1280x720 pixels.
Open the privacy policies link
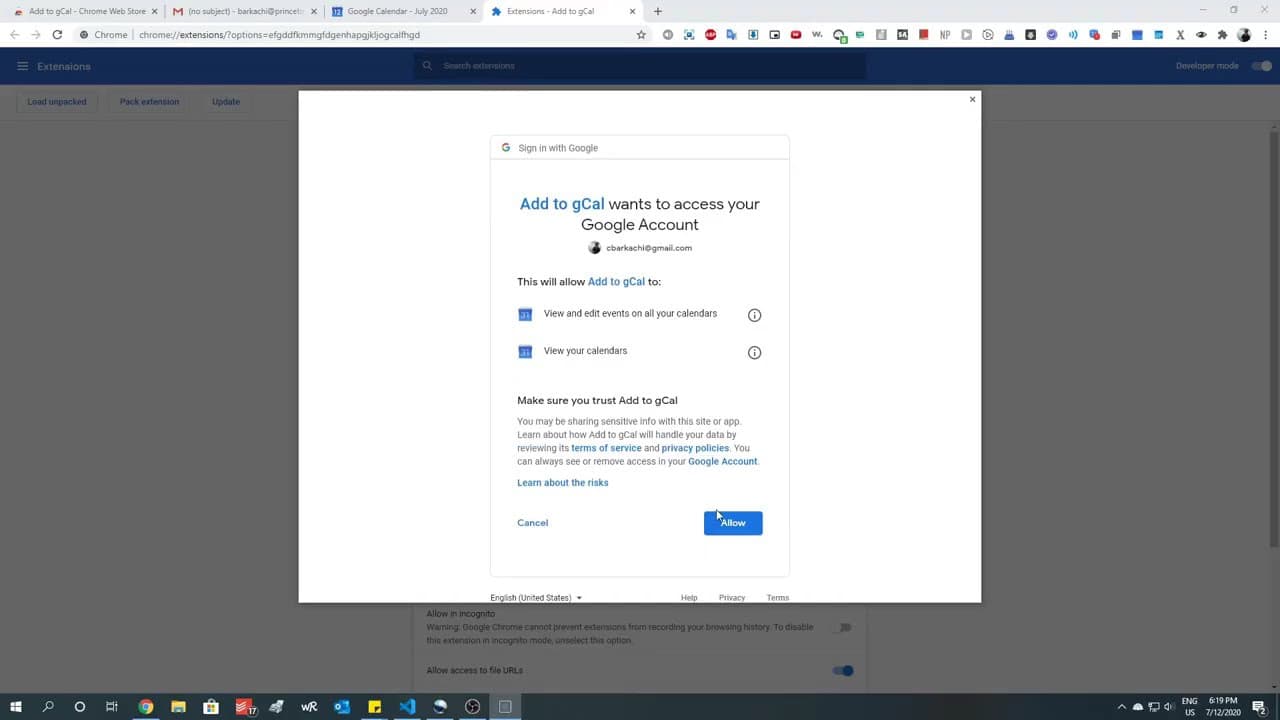695,448
